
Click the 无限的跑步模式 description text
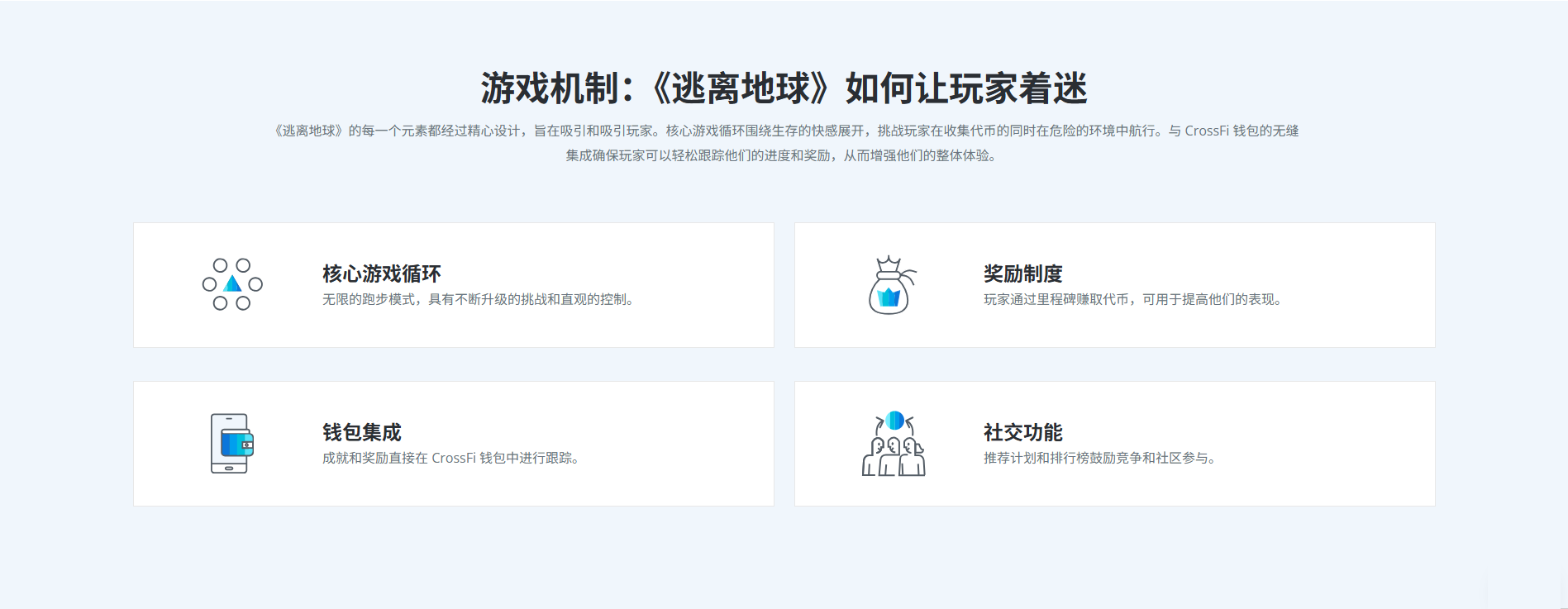(478, 299)
